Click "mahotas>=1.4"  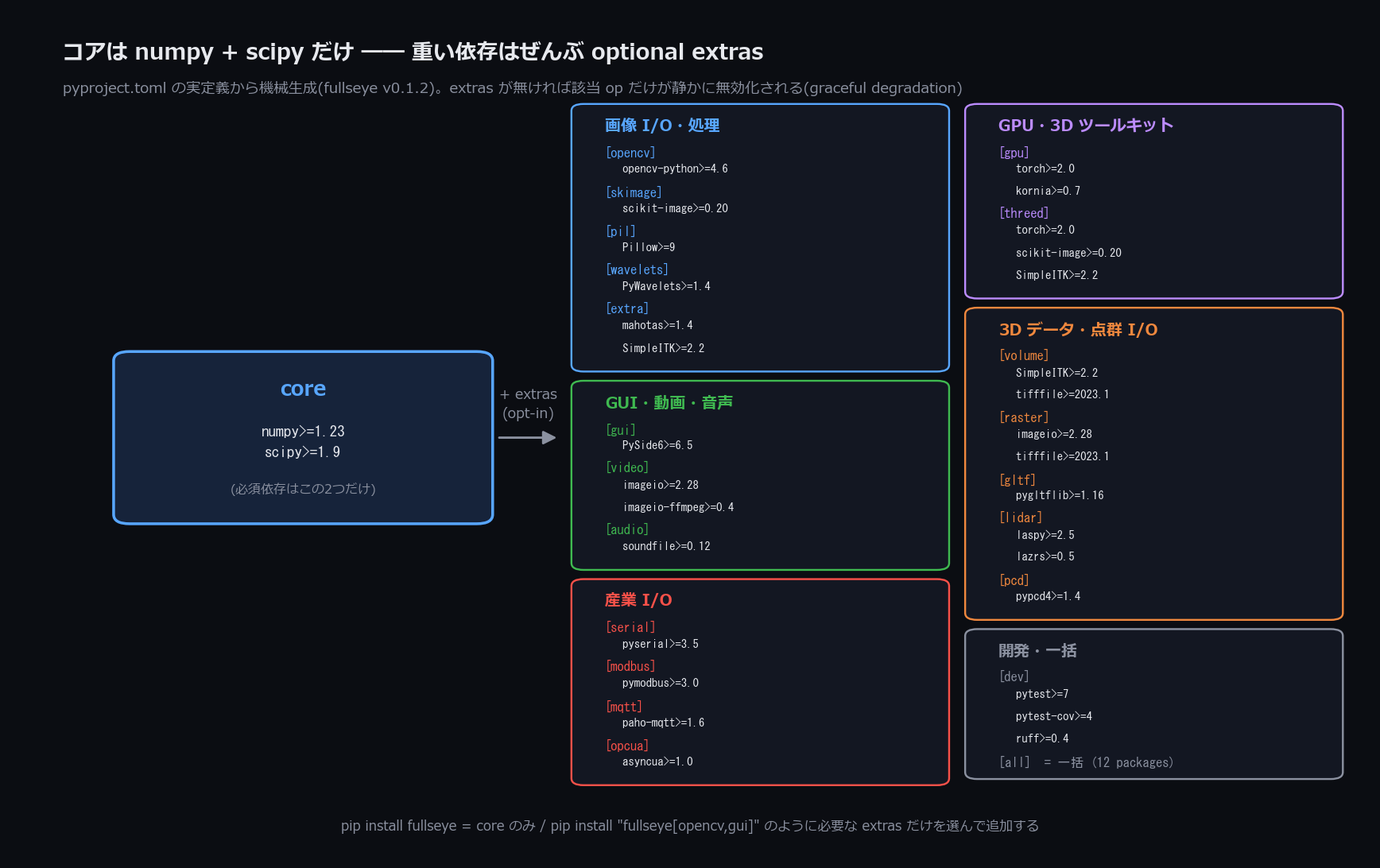click(x=657, y=325)
